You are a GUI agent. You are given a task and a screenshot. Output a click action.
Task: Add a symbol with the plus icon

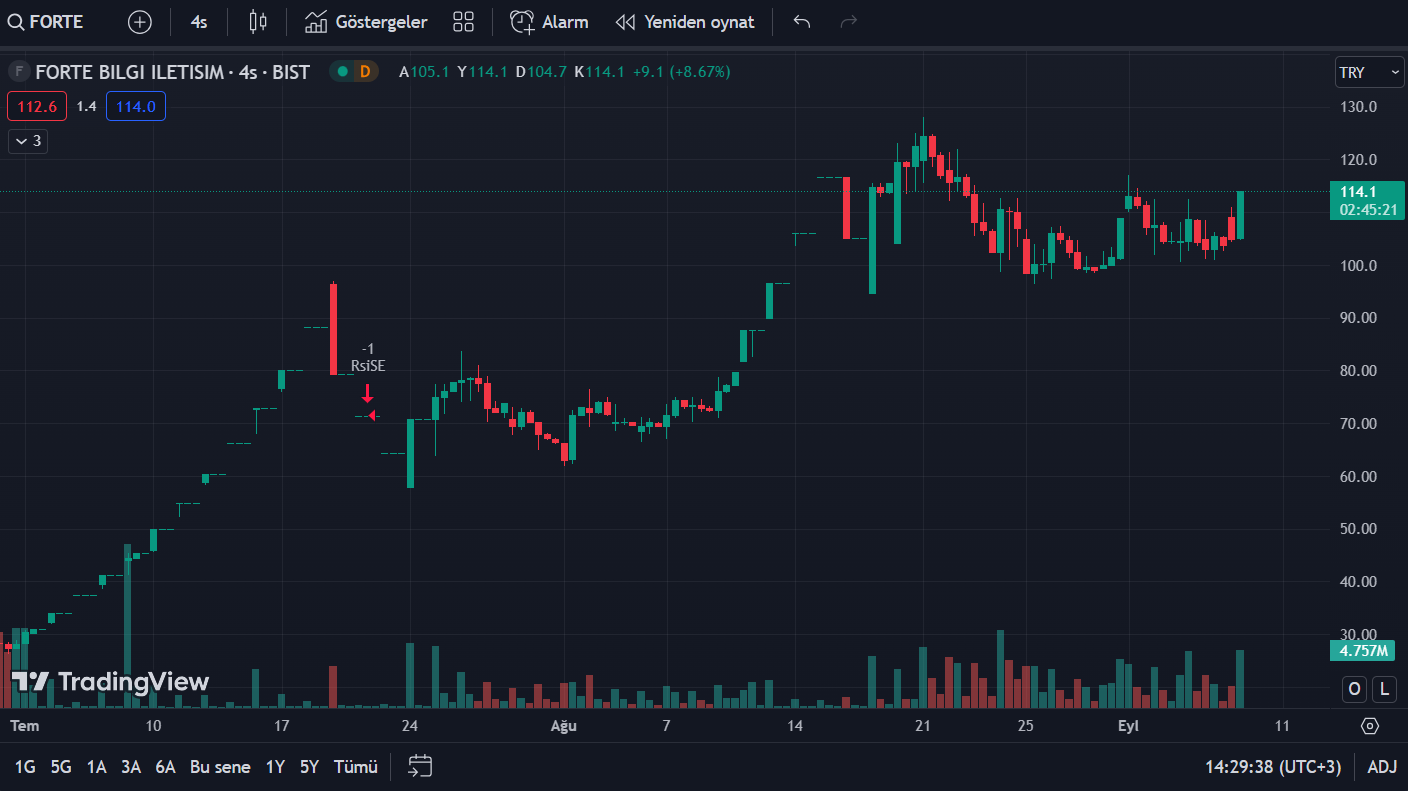[x=140, y=22]
